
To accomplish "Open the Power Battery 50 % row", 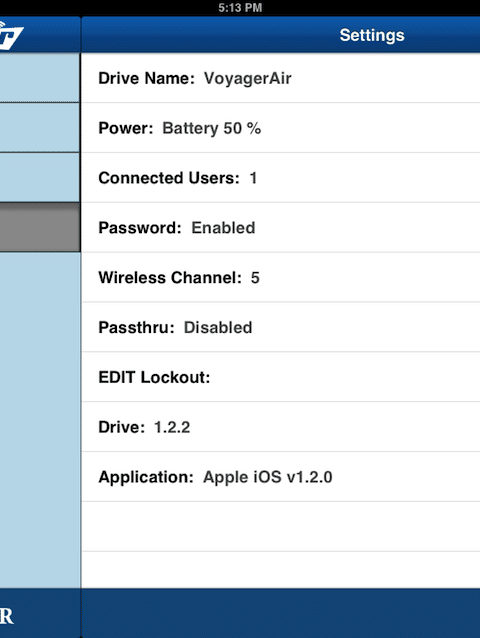I will tap(281, 128).
